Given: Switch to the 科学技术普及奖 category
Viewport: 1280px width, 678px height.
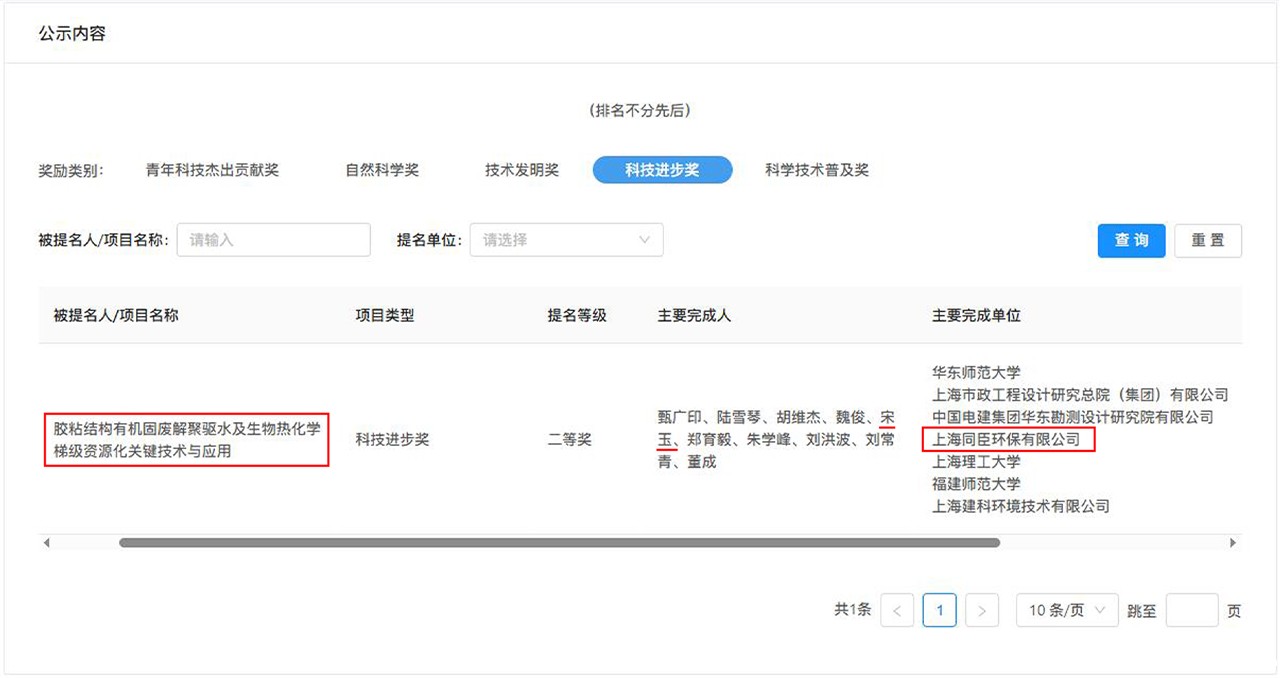Looking at the screenshot, I should tap(817, 170).
